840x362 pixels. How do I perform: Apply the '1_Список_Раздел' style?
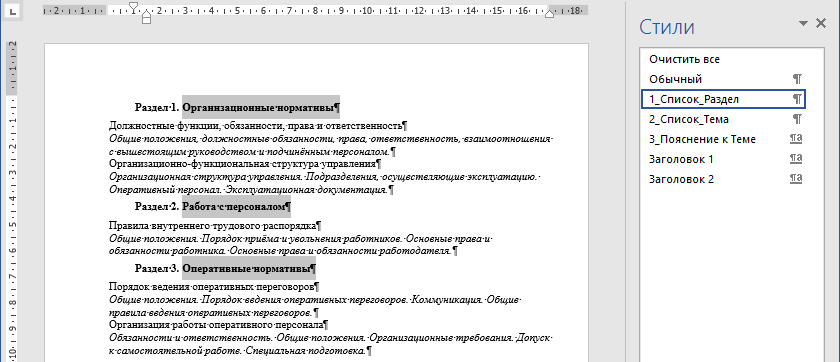pyautogui.click(x=723, y=99)
